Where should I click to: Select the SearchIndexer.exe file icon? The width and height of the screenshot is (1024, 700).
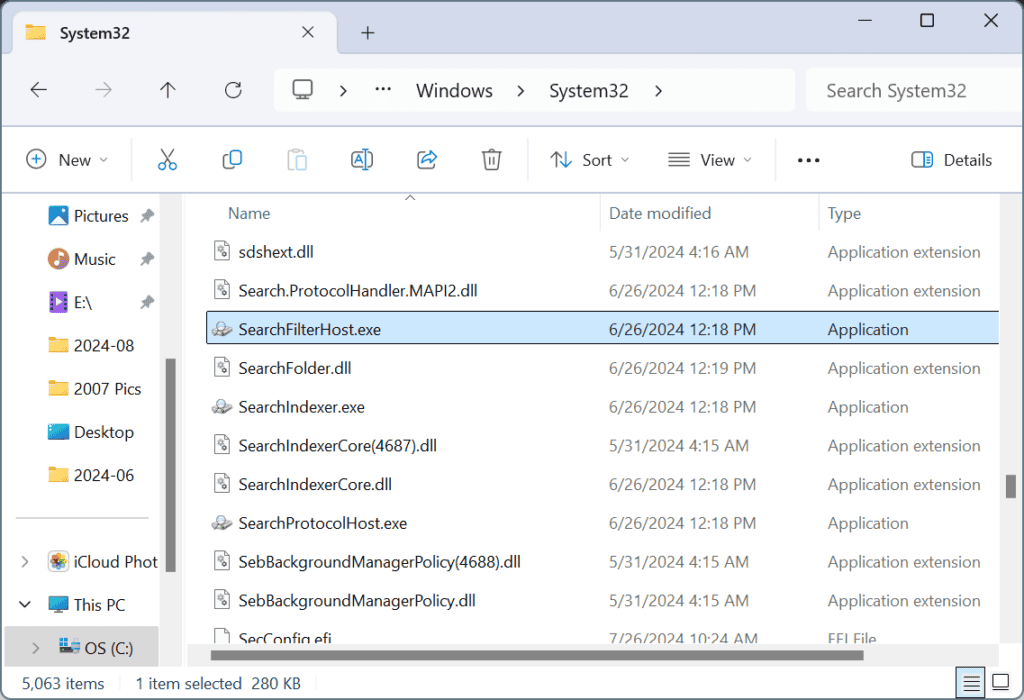[x=222, y=407]
